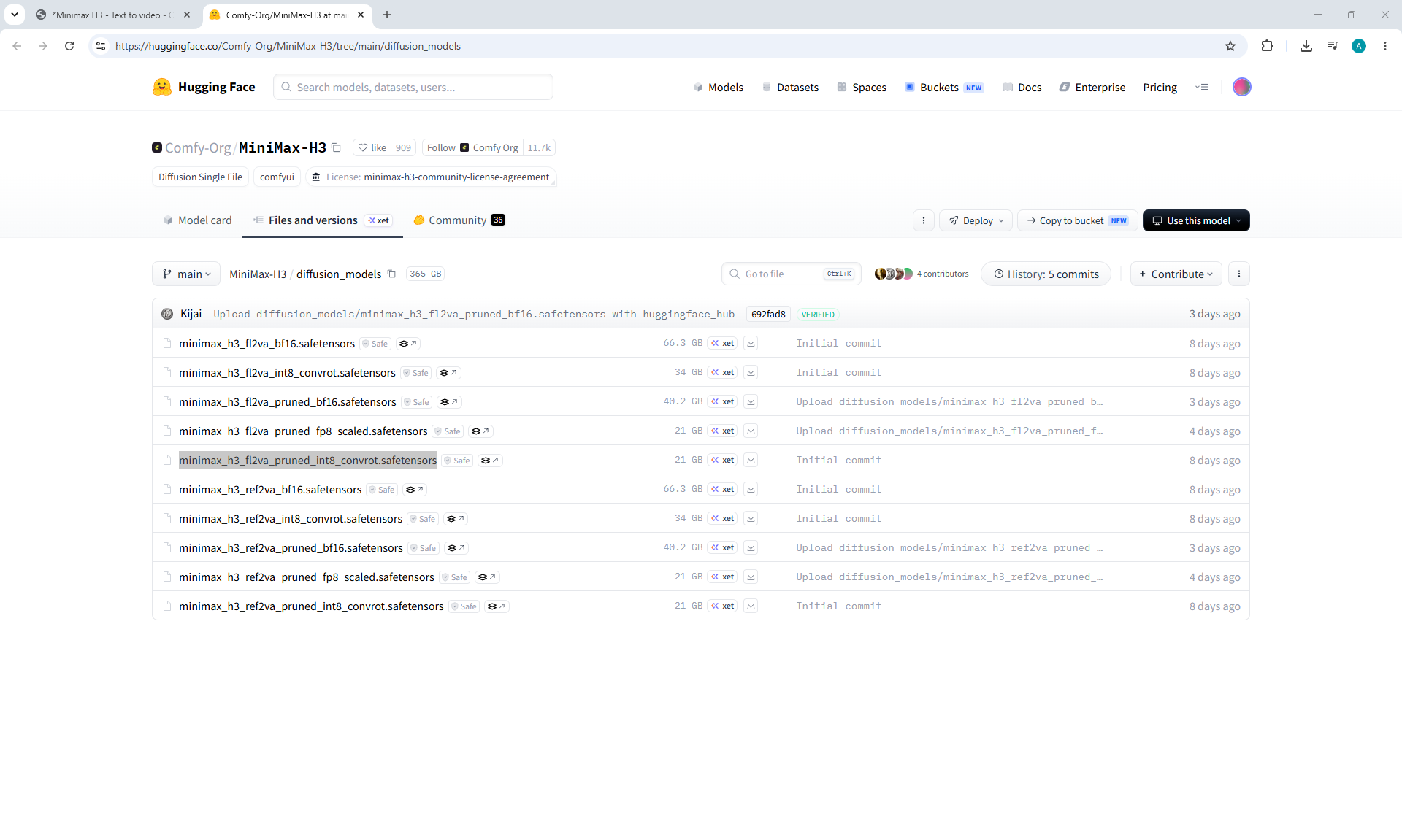Download minimax_h3_fl2va_pruned_fp8_scaled.safetensors file
The width and height of the screenshot is (1402, 840).
click(751, 431)
